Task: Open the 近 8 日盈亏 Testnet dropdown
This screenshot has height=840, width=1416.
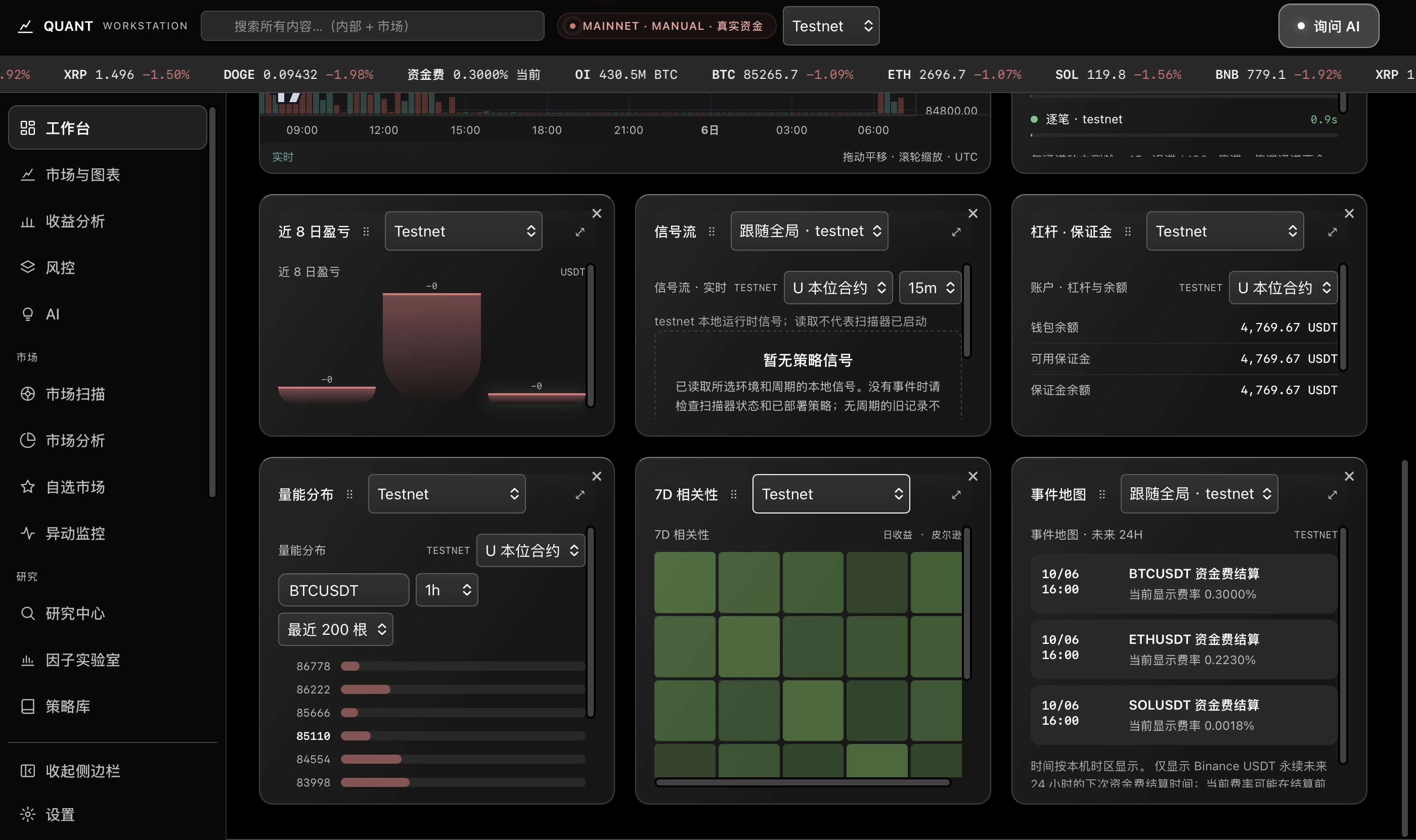Action: pos(463,231)
